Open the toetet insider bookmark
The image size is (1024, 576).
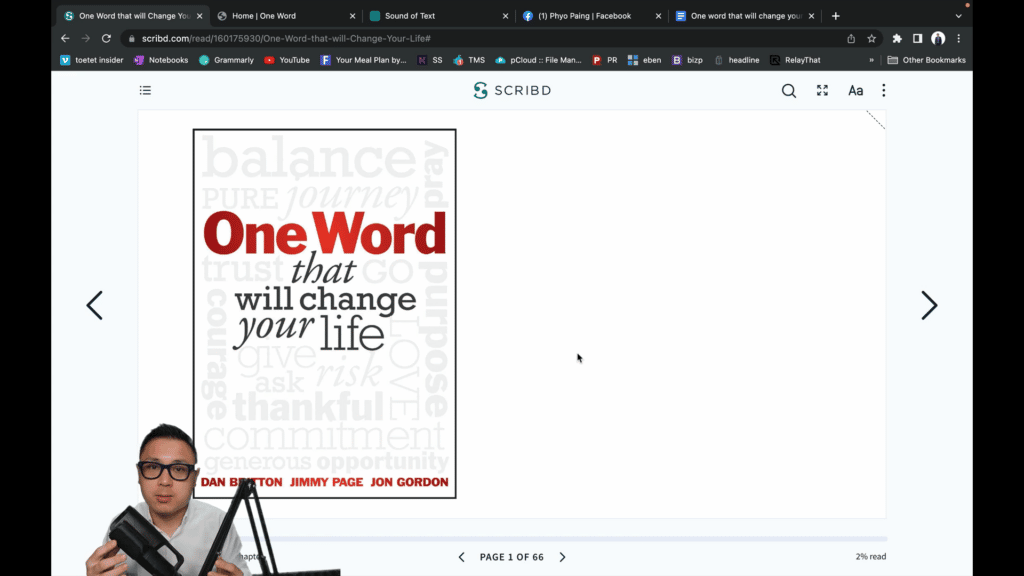(x=91, y=60)
